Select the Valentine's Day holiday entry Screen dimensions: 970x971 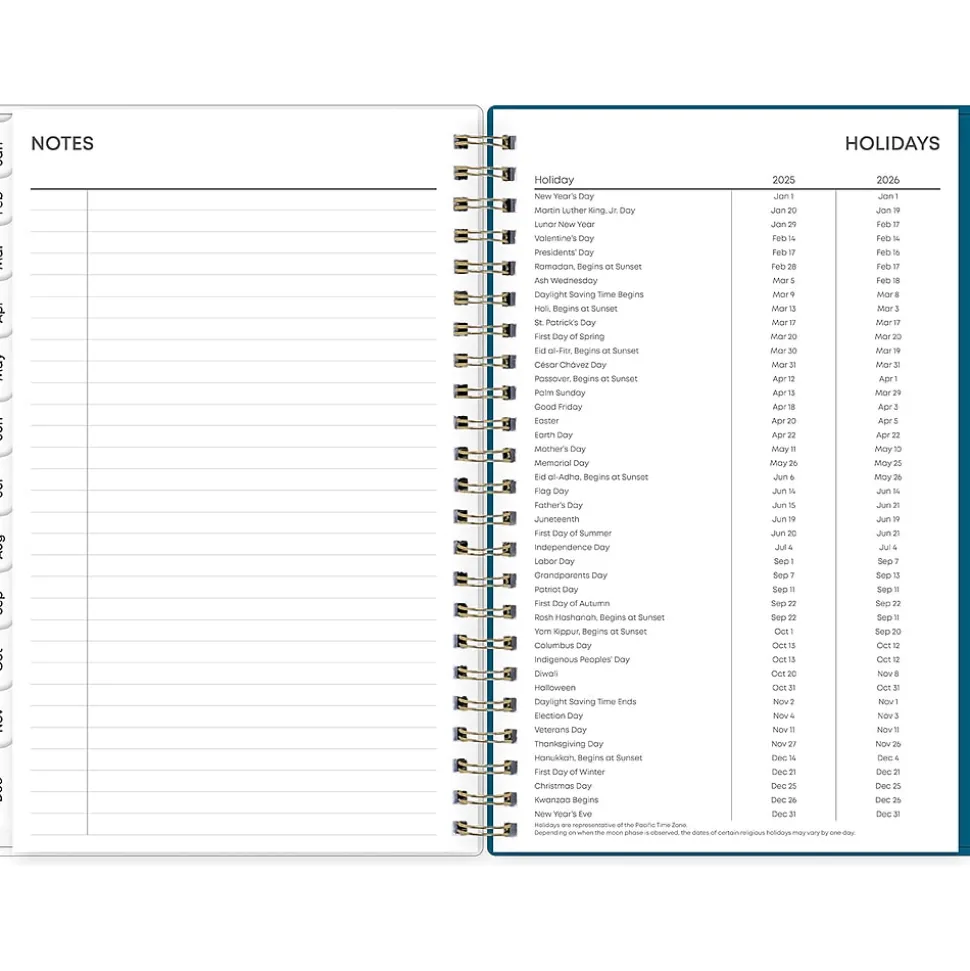click(x=564, y=239)
